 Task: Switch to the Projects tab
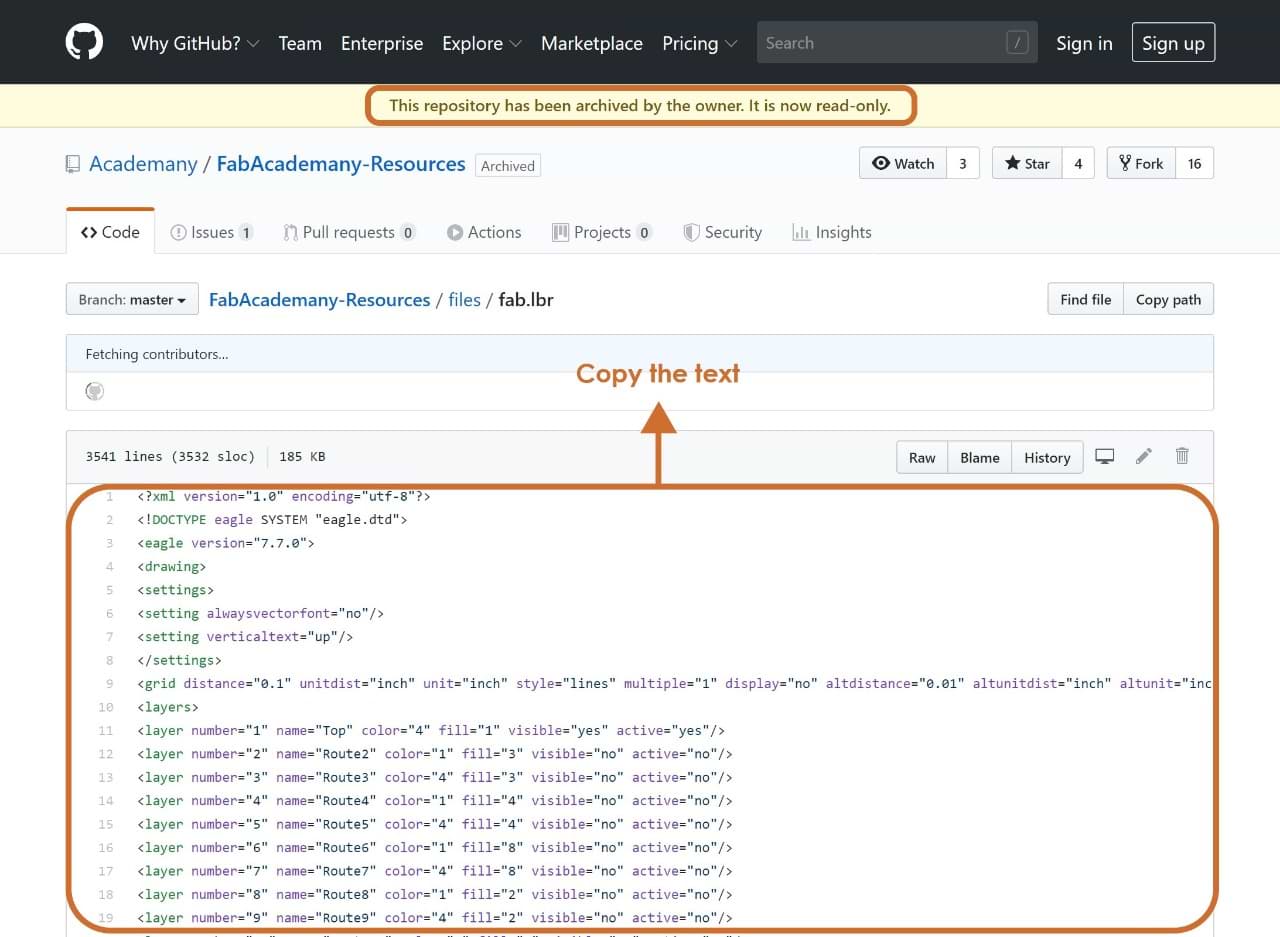pos(602,232)
